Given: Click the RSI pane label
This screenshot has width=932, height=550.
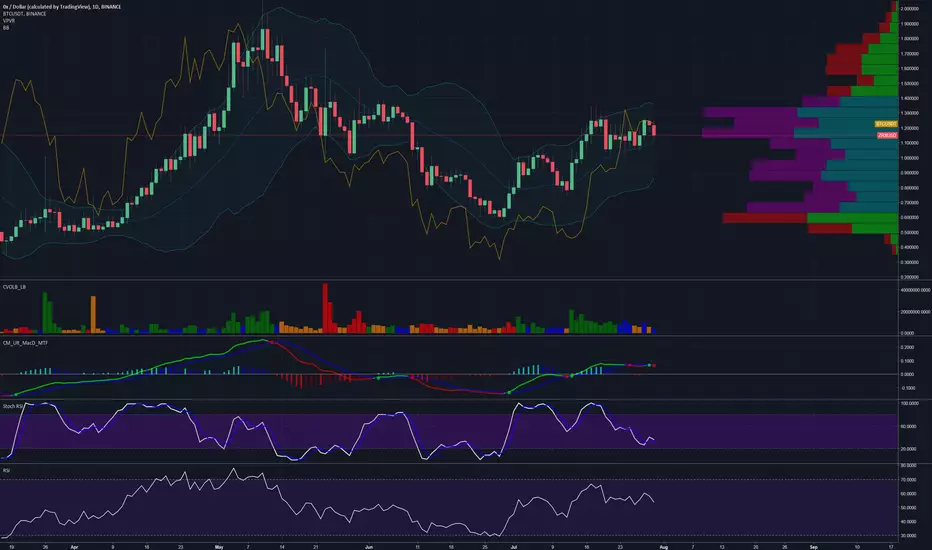Looking at the screenshot, I should click(x=6, y=471).
